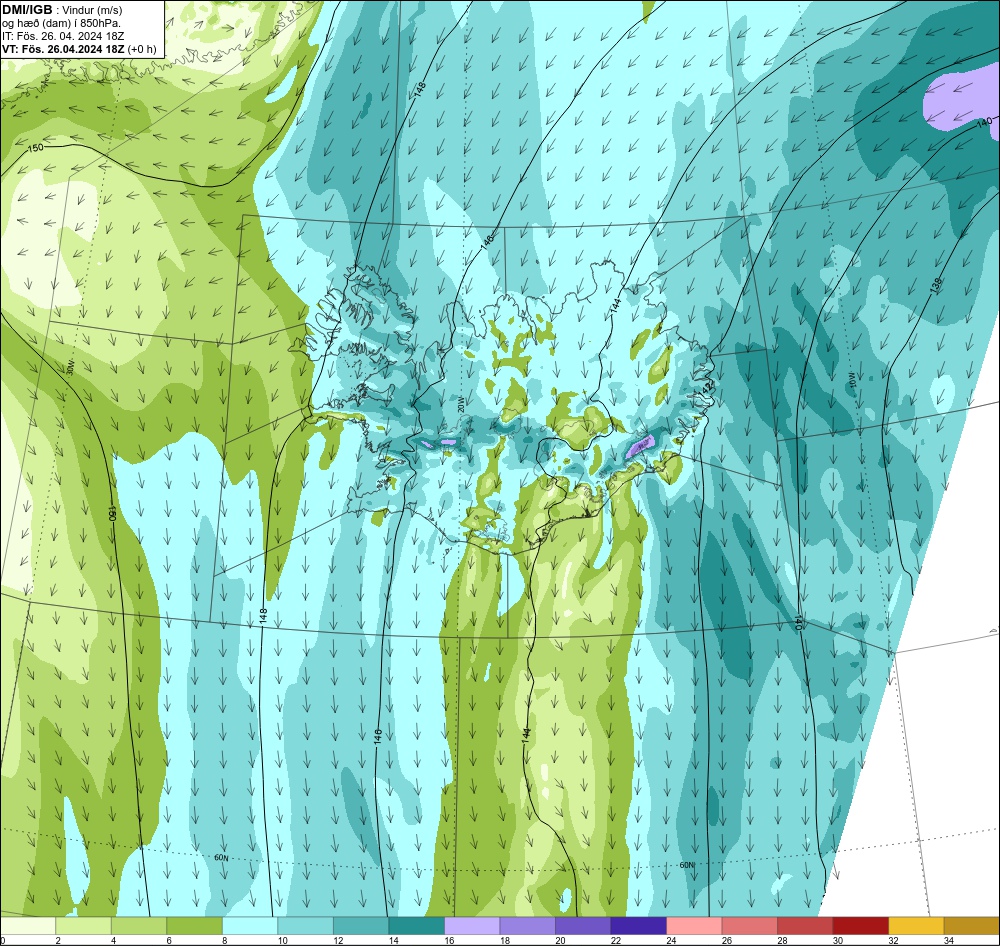The image size is (1000, 946).
Task: Select the '20W' meridian label over Iceland
Action: pos(460,405)
